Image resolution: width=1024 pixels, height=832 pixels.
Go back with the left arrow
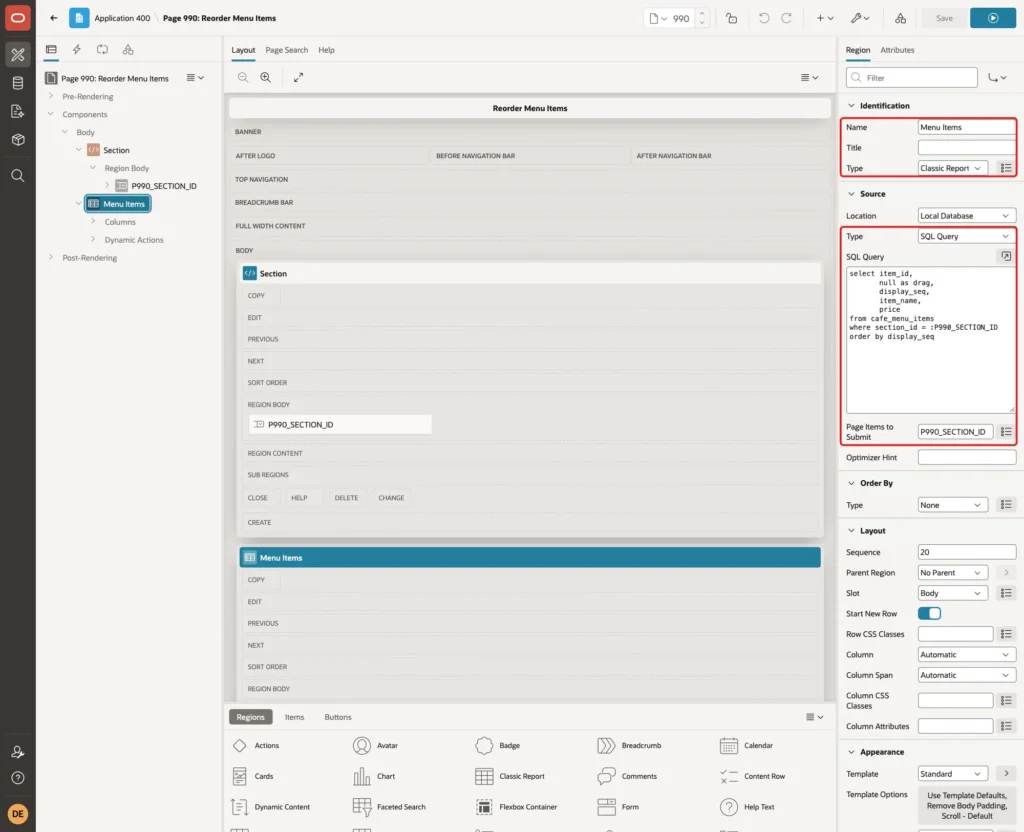54,18
